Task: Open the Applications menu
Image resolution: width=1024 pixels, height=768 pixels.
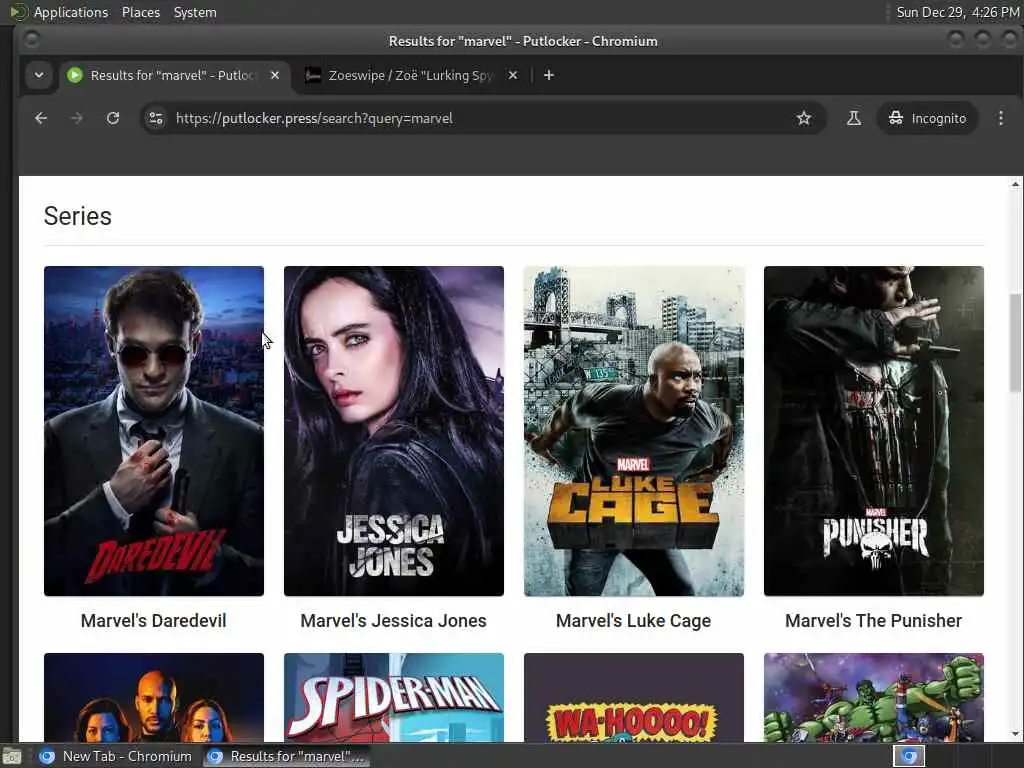Action: (71, 12)
